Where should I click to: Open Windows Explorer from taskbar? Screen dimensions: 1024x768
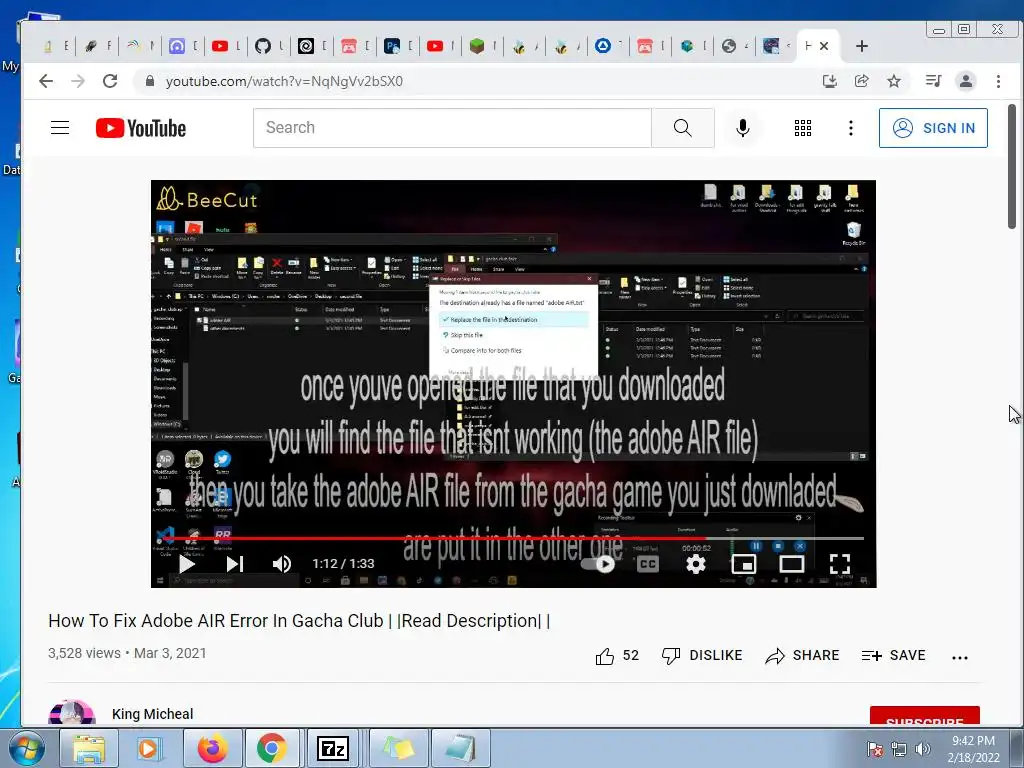89,748
